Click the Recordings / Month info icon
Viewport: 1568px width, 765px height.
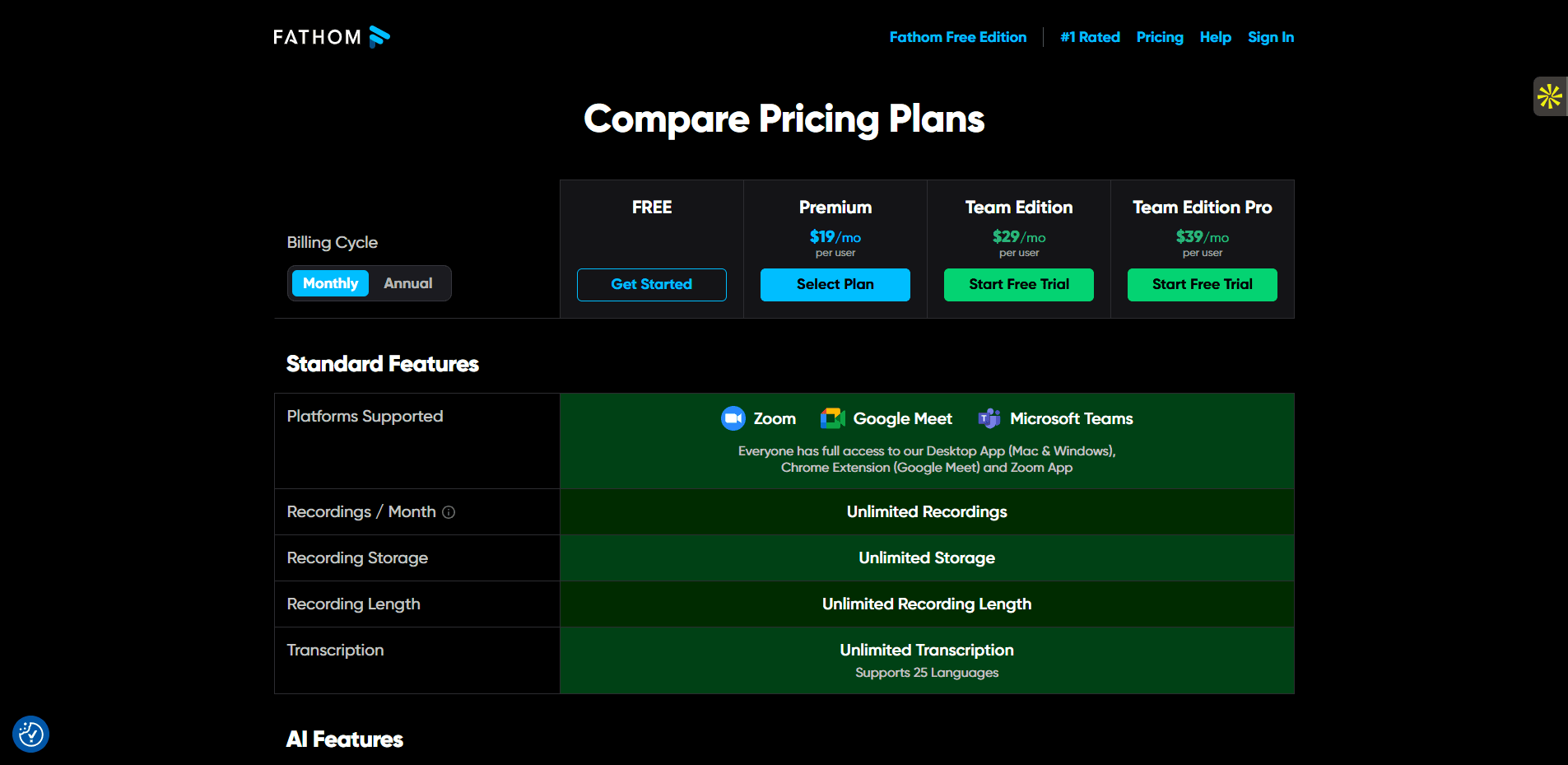pyautogui.click(x=449, y=512)
